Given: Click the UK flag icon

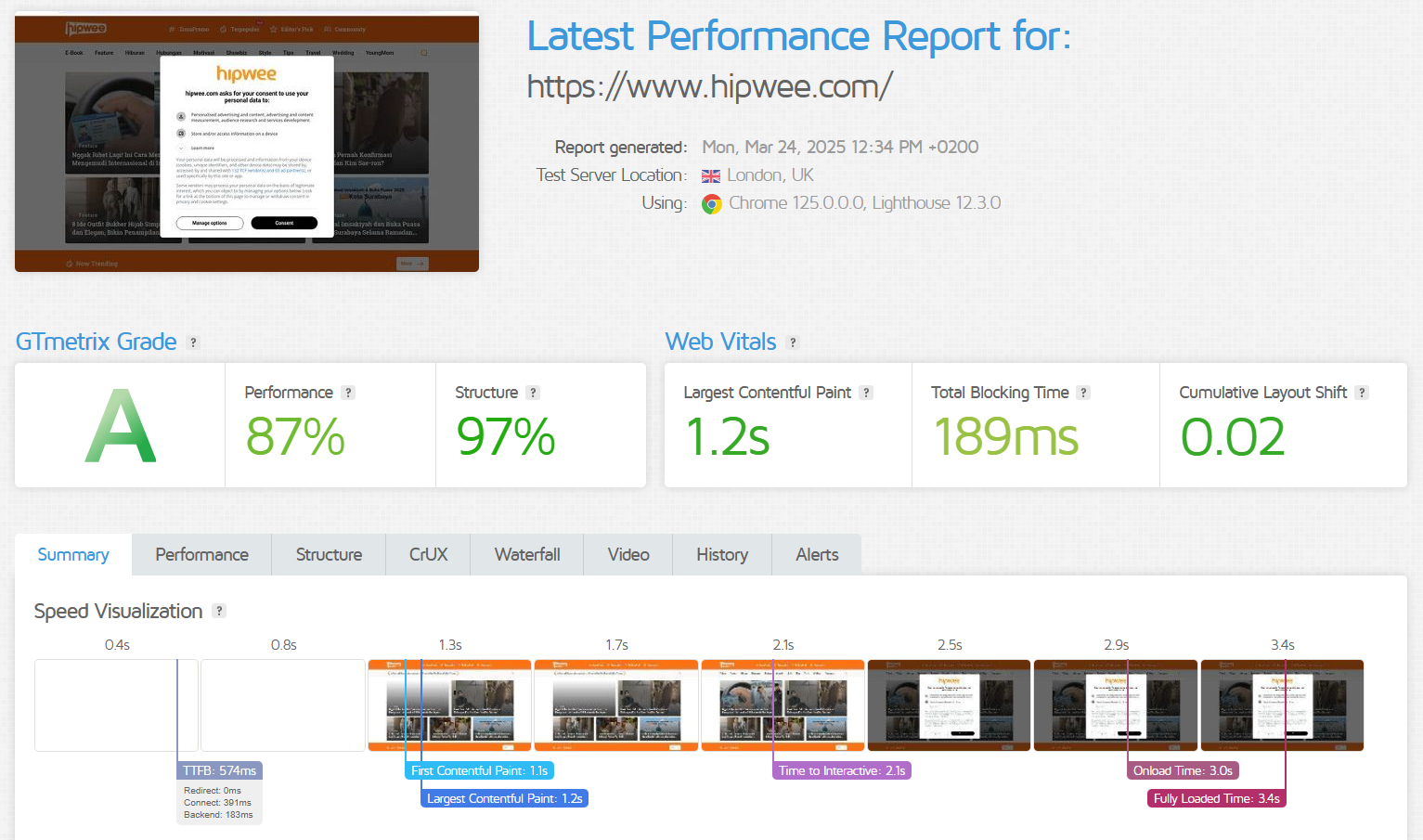Looking at the screenshot, I should tap(711, 176).
